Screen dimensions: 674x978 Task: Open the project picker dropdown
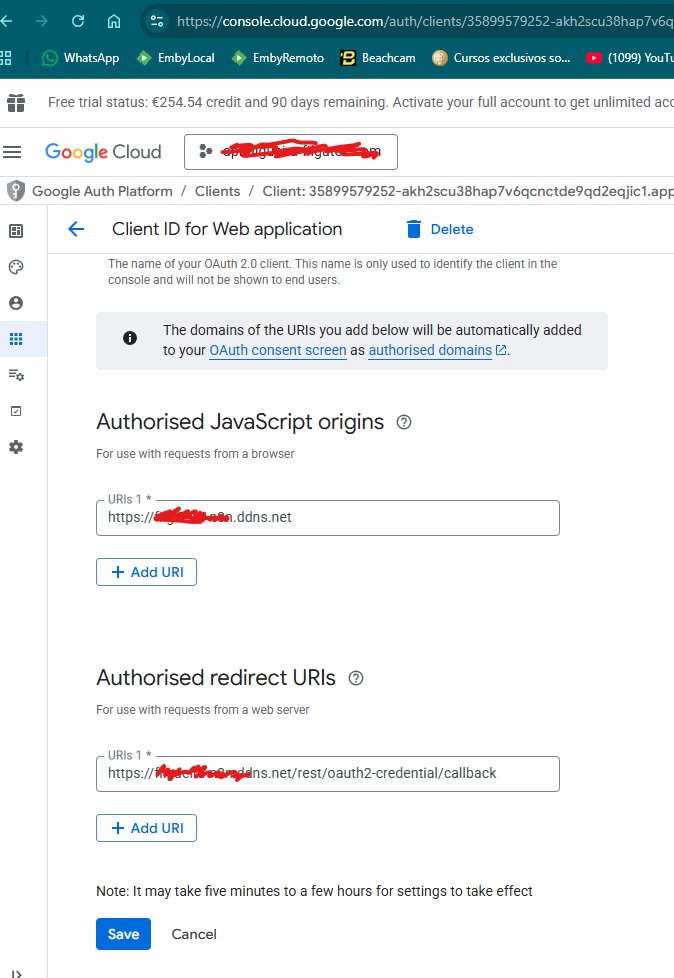coord(290,152)
